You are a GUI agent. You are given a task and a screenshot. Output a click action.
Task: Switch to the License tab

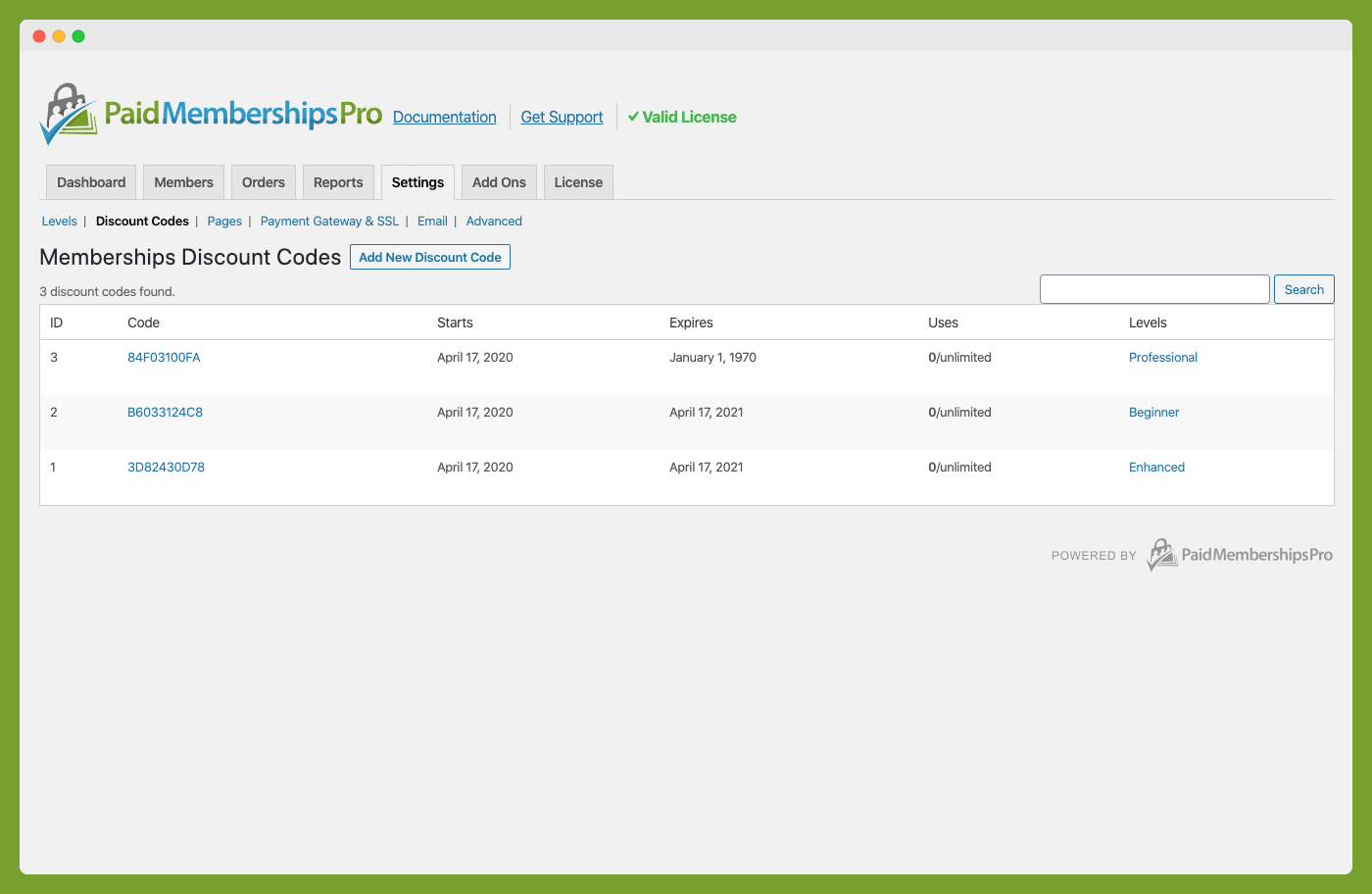[578, 182]
